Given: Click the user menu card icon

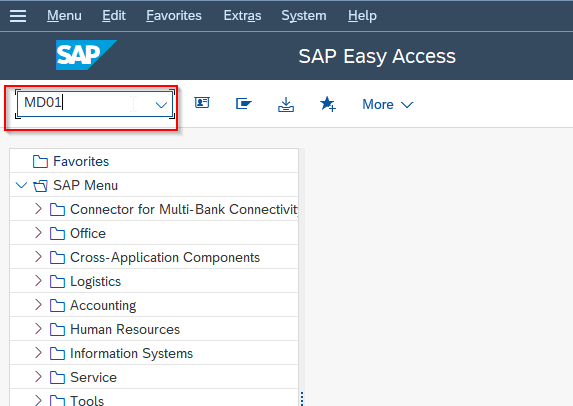Looking at the screenshot, I should click(x=202, y=103).
